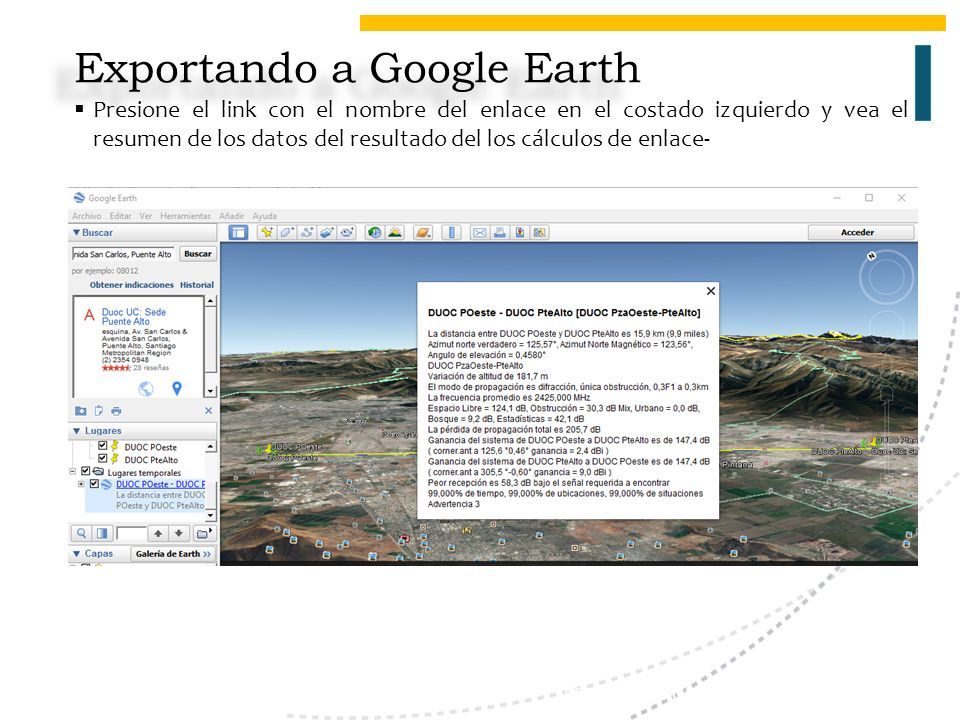Click the Buscar search button
This screenshot has width=960, height=720.
(198, 253)
